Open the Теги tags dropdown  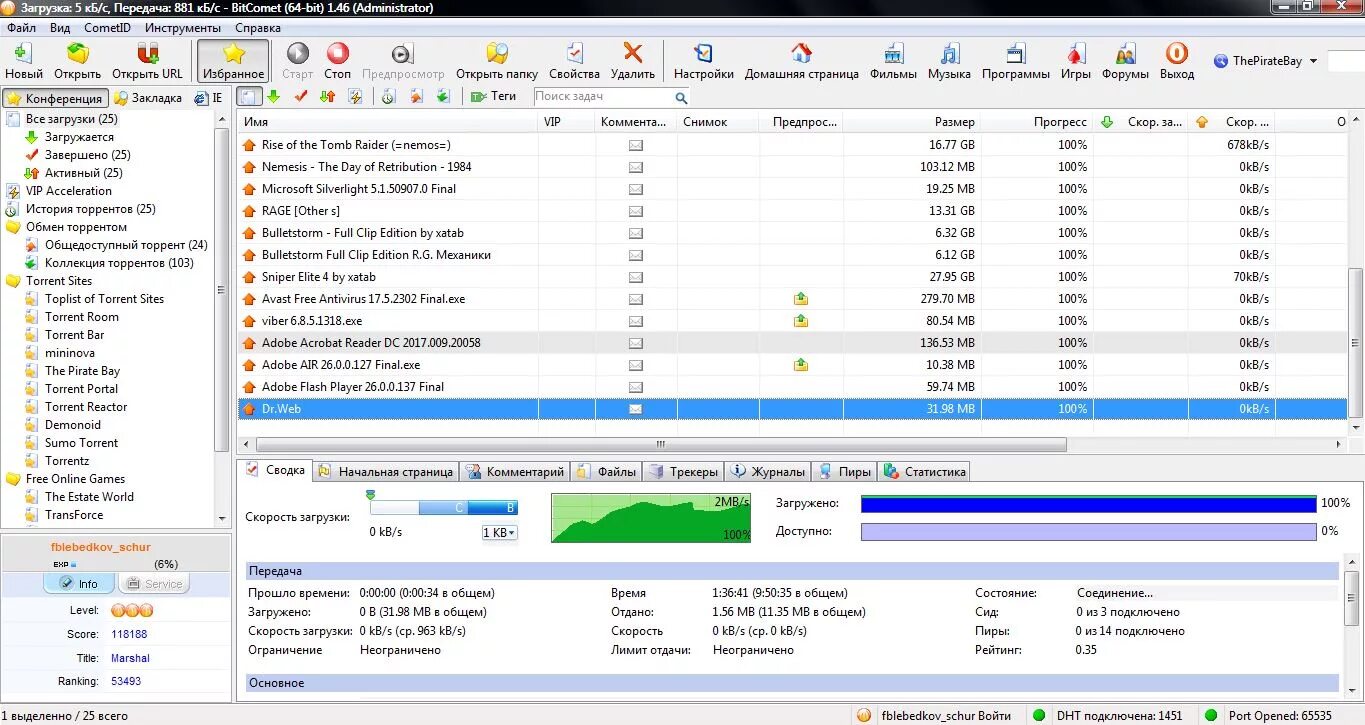tap(493, 97)
